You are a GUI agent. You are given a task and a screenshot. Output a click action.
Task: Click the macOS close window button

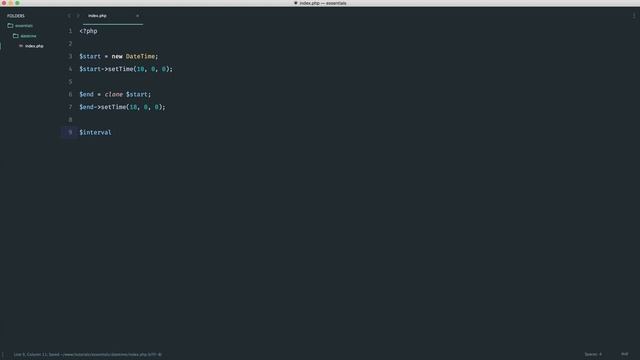pos(4,3)
